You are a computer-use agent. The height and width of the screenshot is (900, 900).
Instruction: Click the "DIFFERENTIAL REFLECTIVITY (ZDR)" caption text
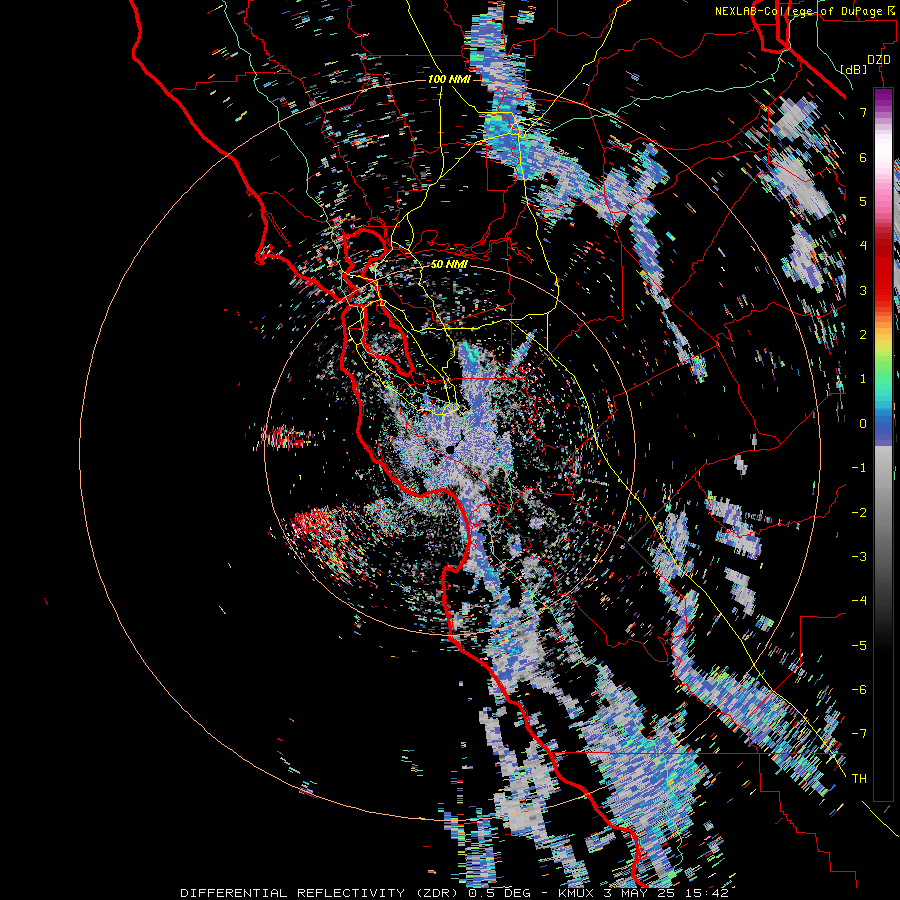click(x=320, y=893)
